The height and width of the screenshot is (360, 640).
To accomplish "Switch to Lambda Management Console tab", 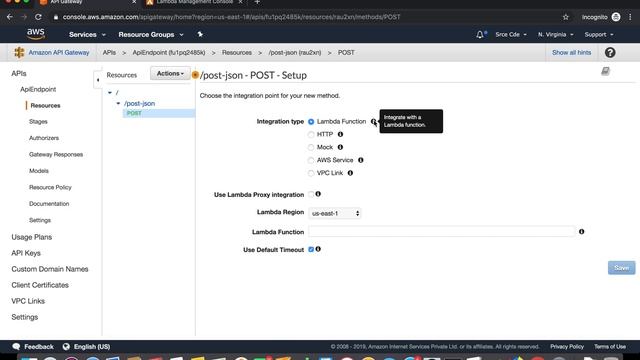I will tap(195, 2).
